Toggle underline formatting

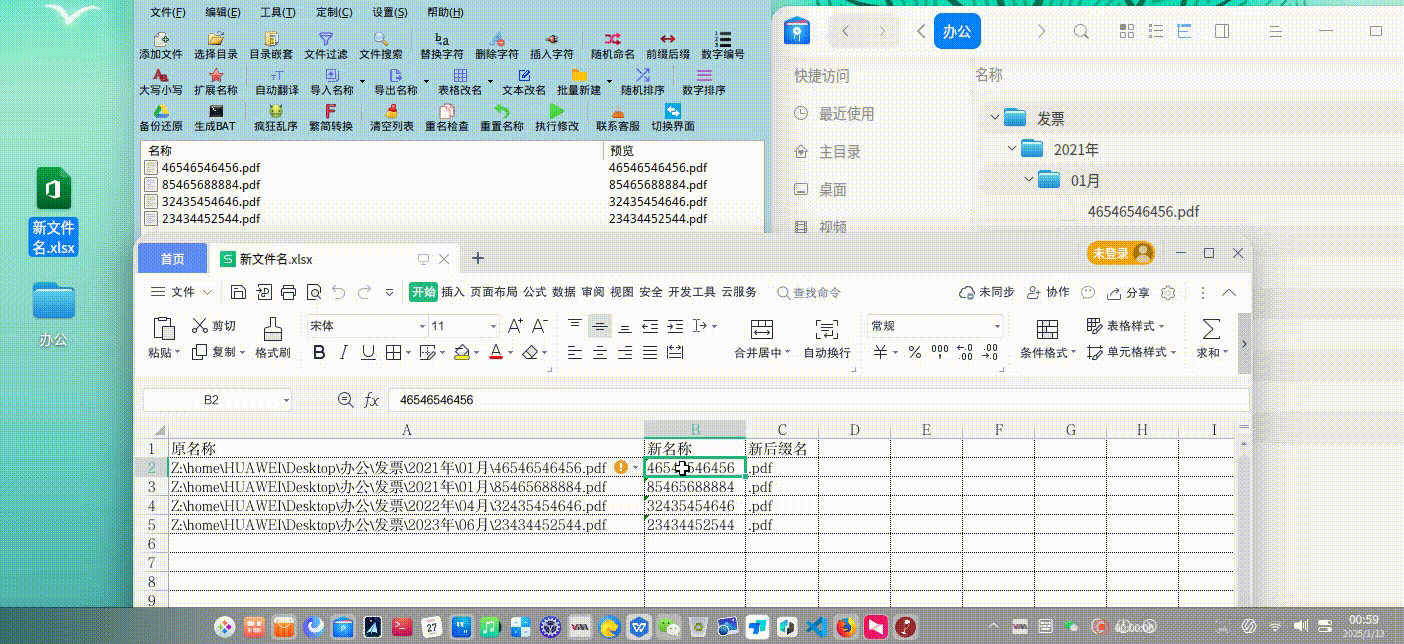pos(368,352)
